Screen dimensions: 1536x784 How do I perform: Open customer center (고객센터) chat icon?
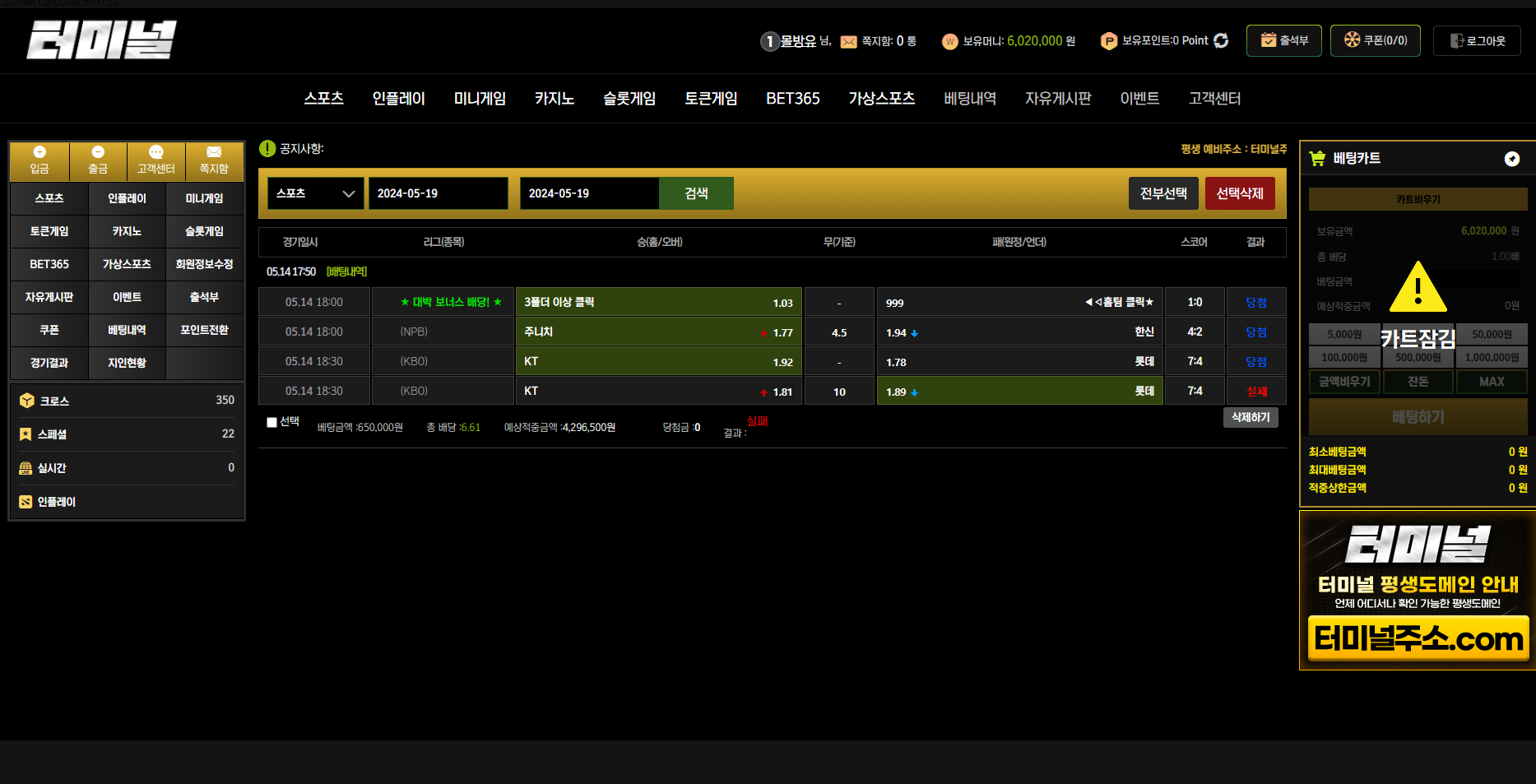pyautogui.click(x=155, y=152)
